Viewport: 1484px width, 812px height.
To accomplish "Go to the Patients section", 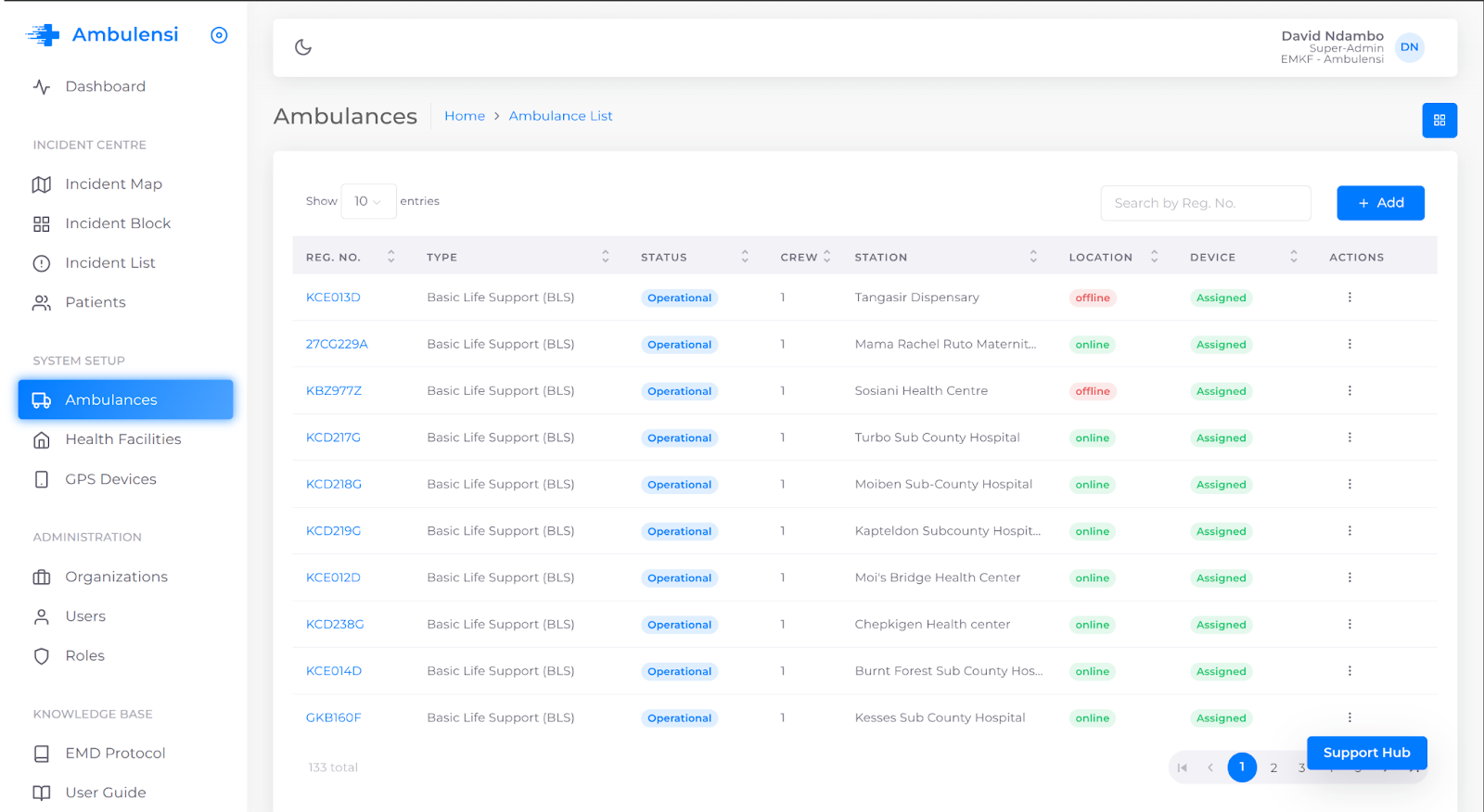I will [x=95, y=302].
